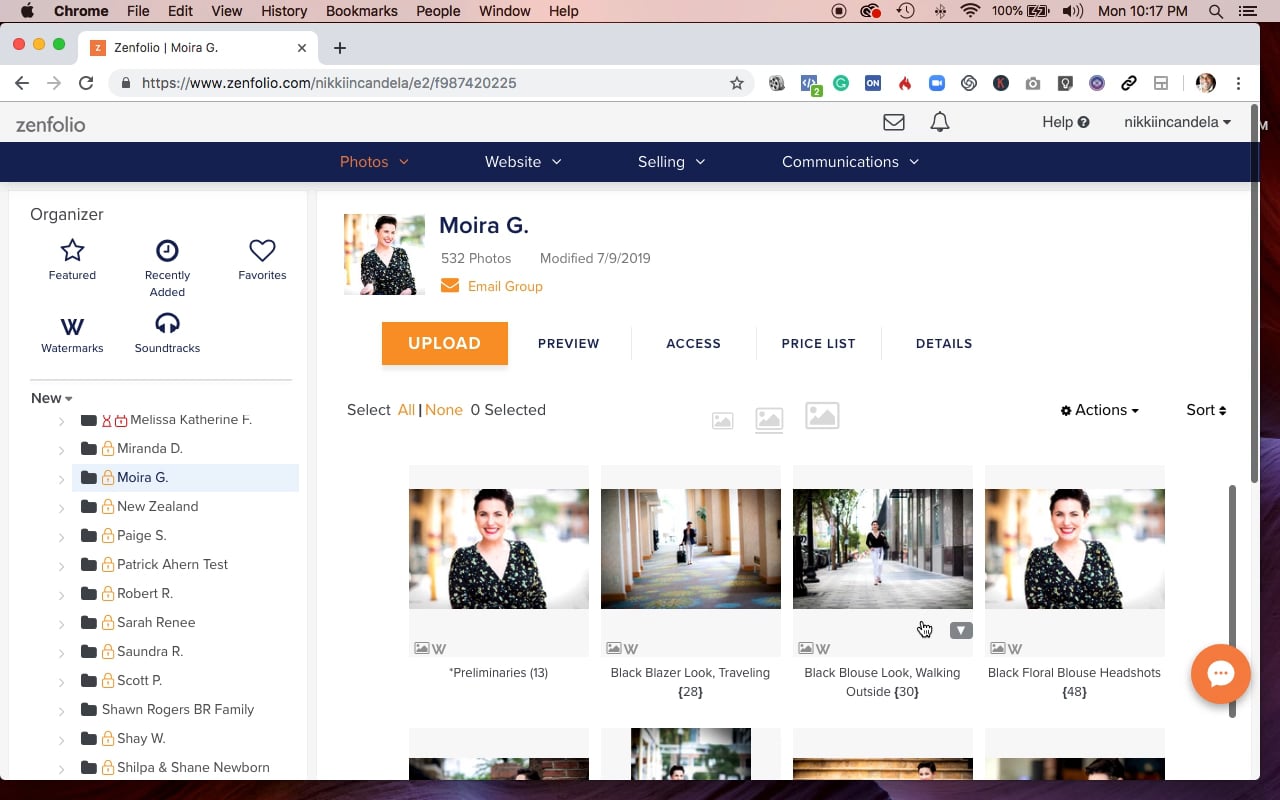This screenshot has width=1280, height=800.
Task: Open Soundtracks headphones icon
Action: (x=167, y=324)
